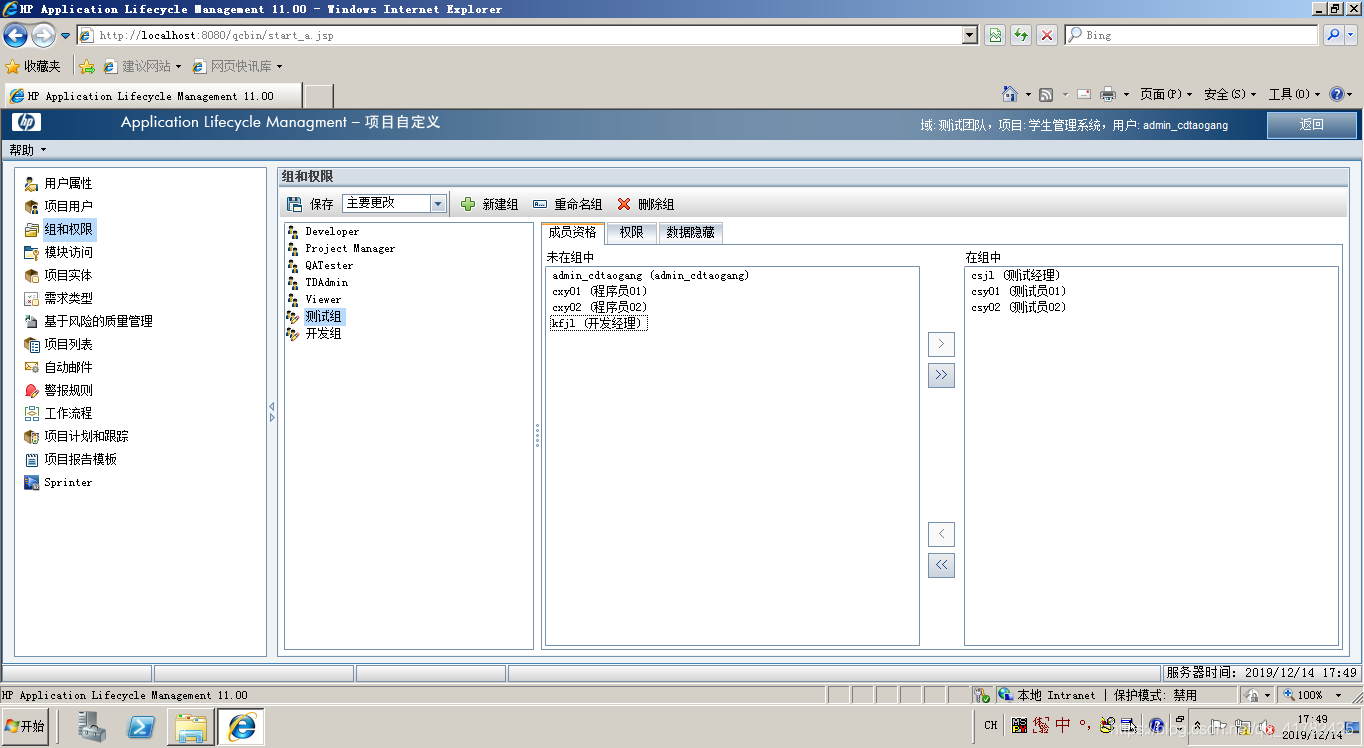Select the 测试组 group
1364x748 pixels.
coord(324,316)
